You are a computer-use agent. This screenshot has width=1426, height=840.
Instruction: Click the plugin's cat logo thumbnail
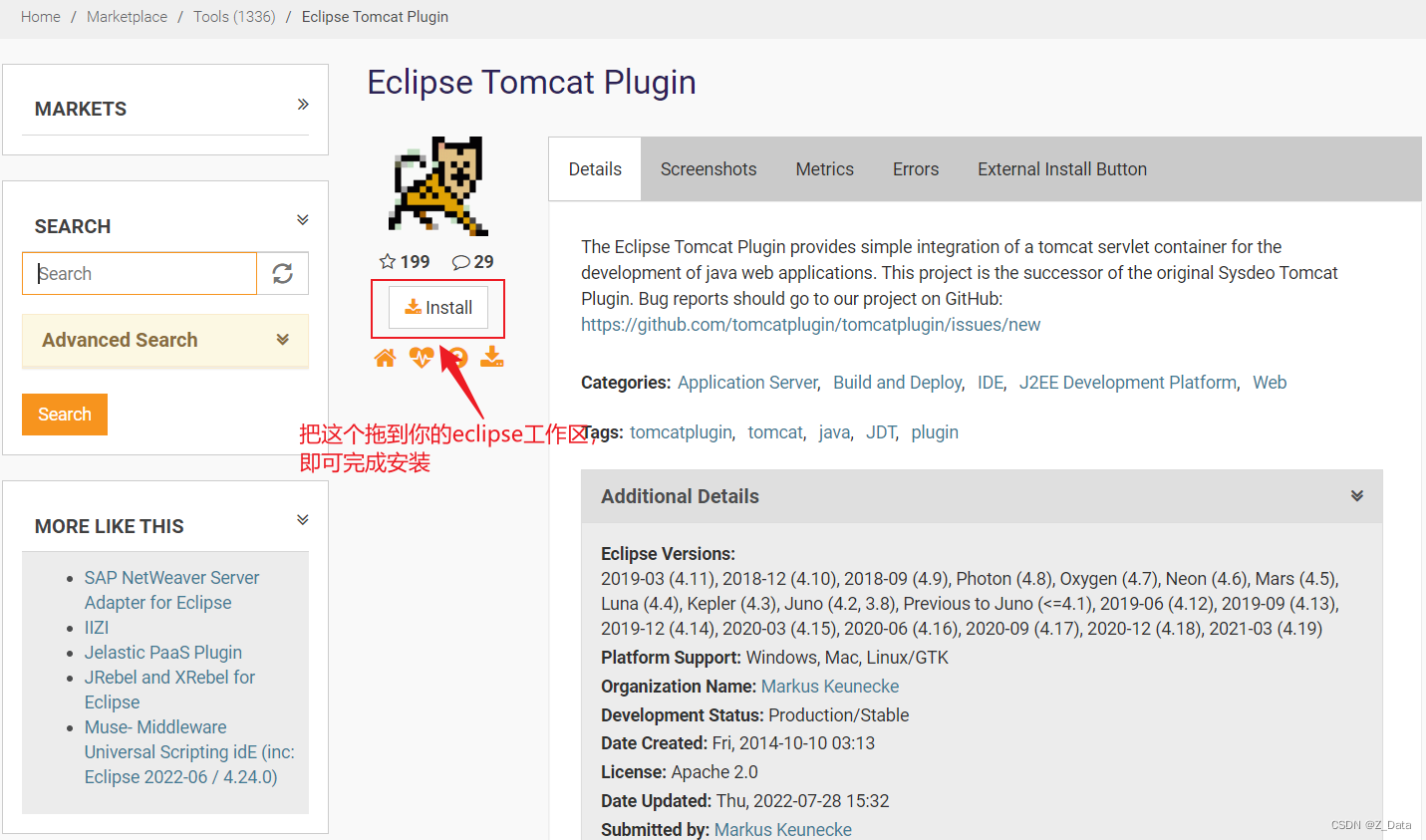coord(436,185)
